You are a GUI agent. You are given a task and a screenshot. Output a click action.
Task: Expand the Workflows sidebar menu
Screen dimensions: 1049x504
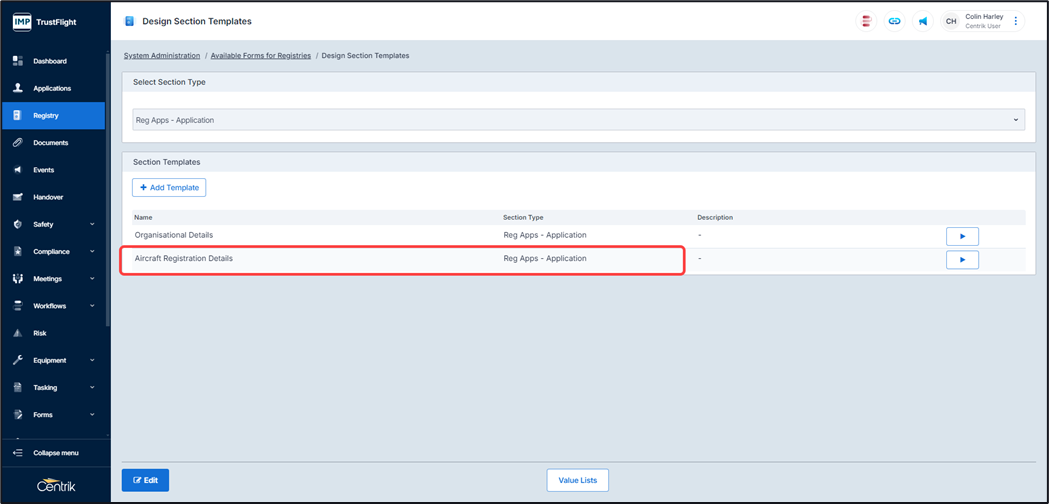pos(54,306)
